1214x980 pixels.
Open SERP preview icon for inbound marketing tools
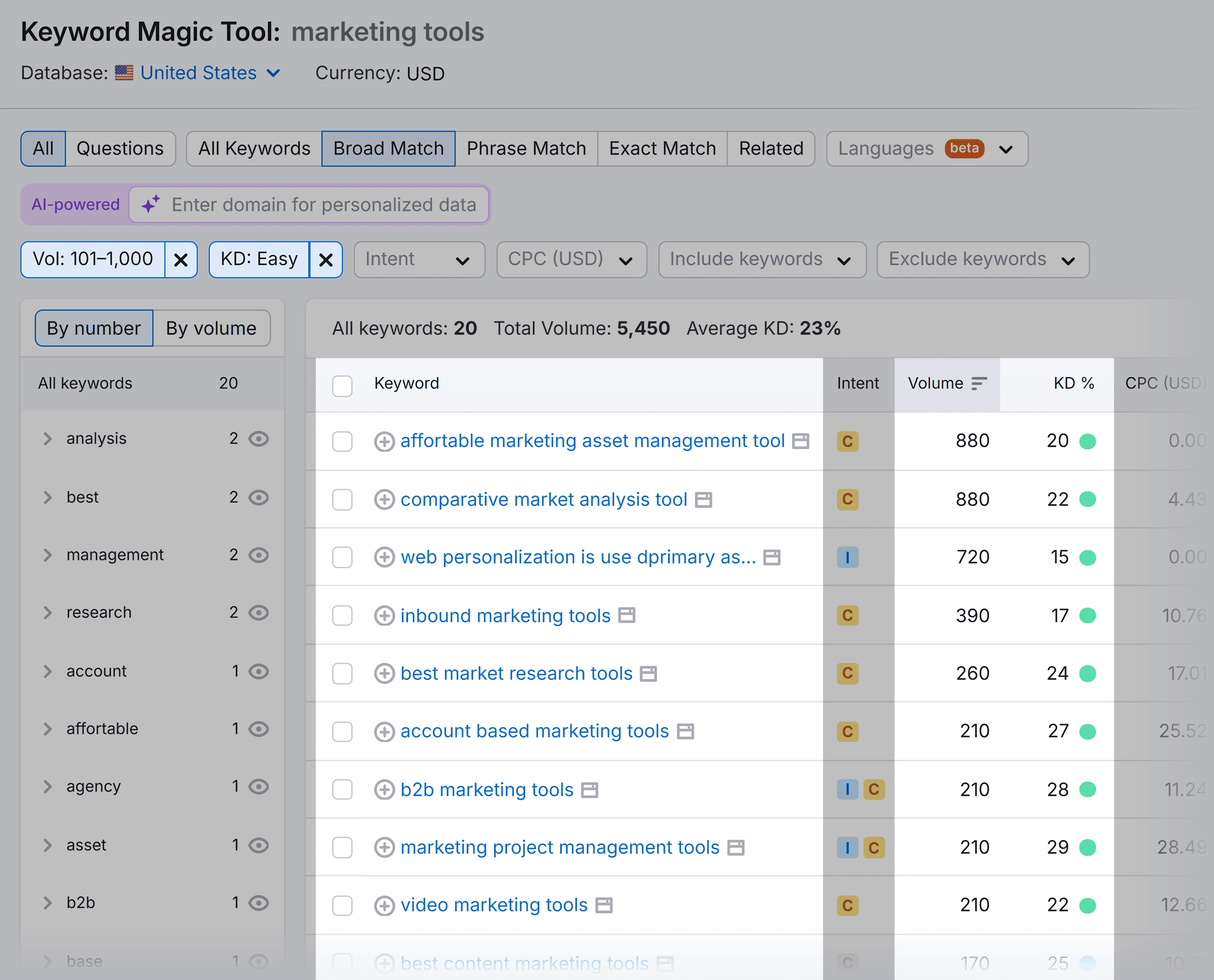tap(627, 615)
